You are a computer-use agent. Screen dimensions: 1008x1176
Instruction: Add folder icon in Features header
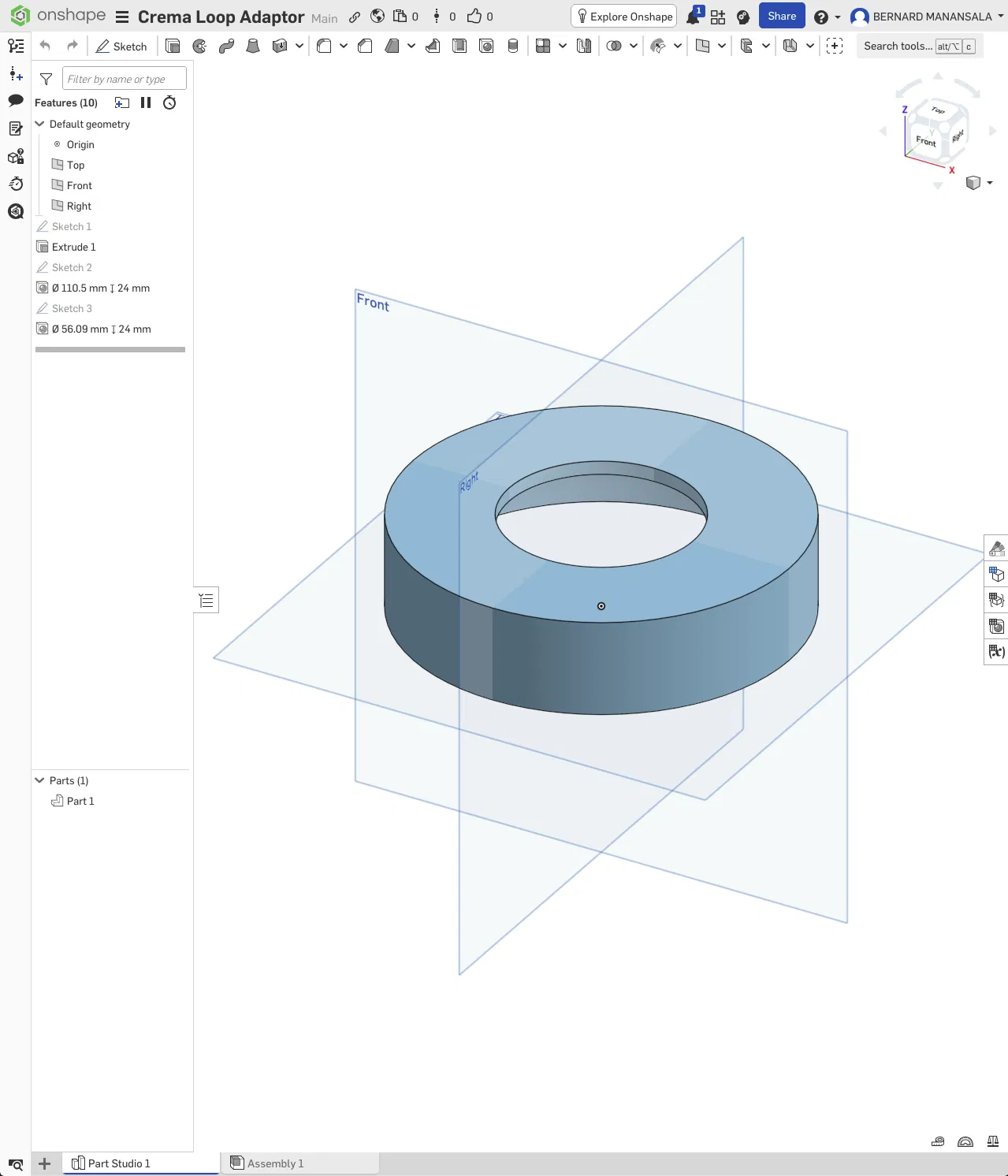point(122,102)
